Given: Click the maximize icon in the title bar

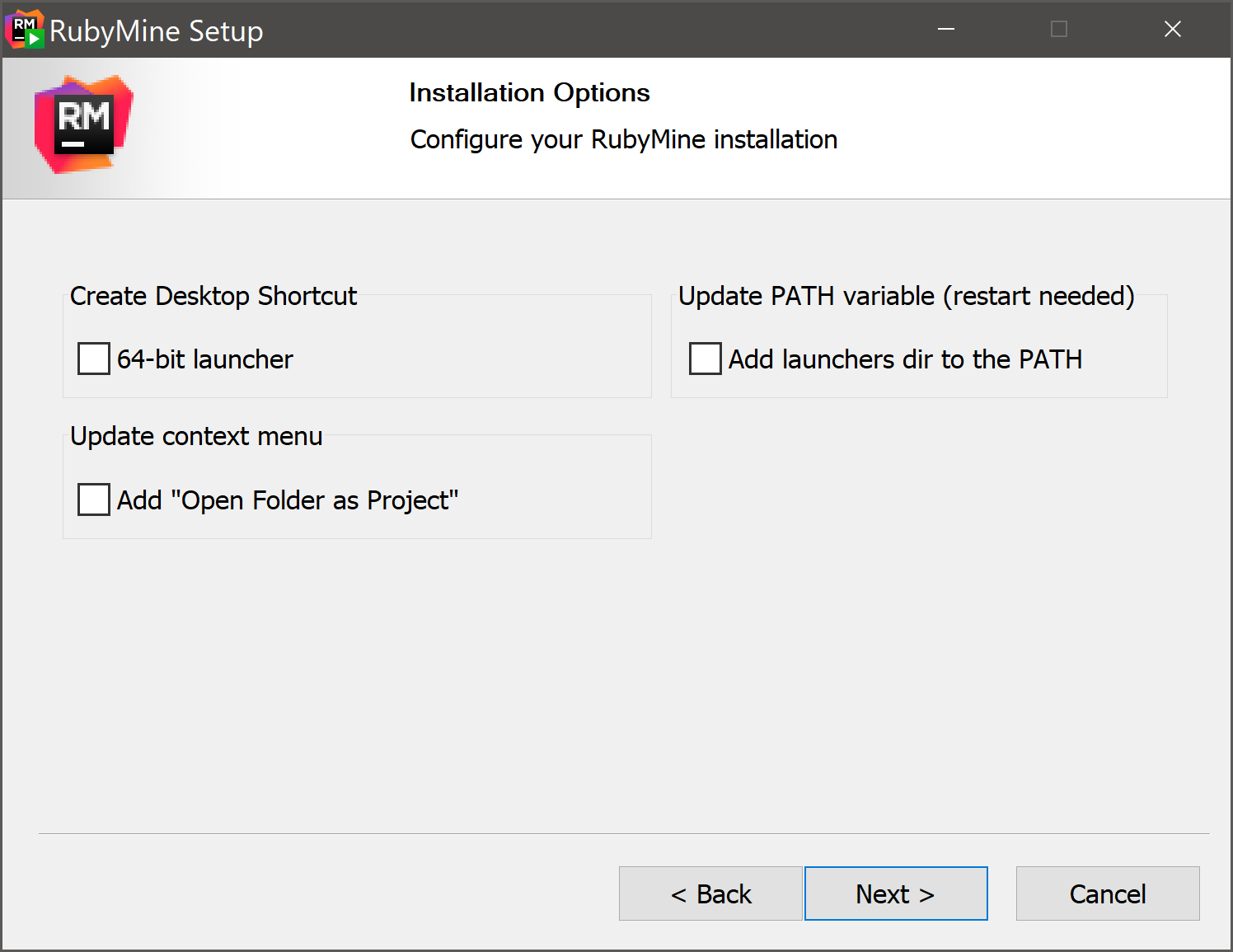Looking at the screenshot, I should [1058, 29].
